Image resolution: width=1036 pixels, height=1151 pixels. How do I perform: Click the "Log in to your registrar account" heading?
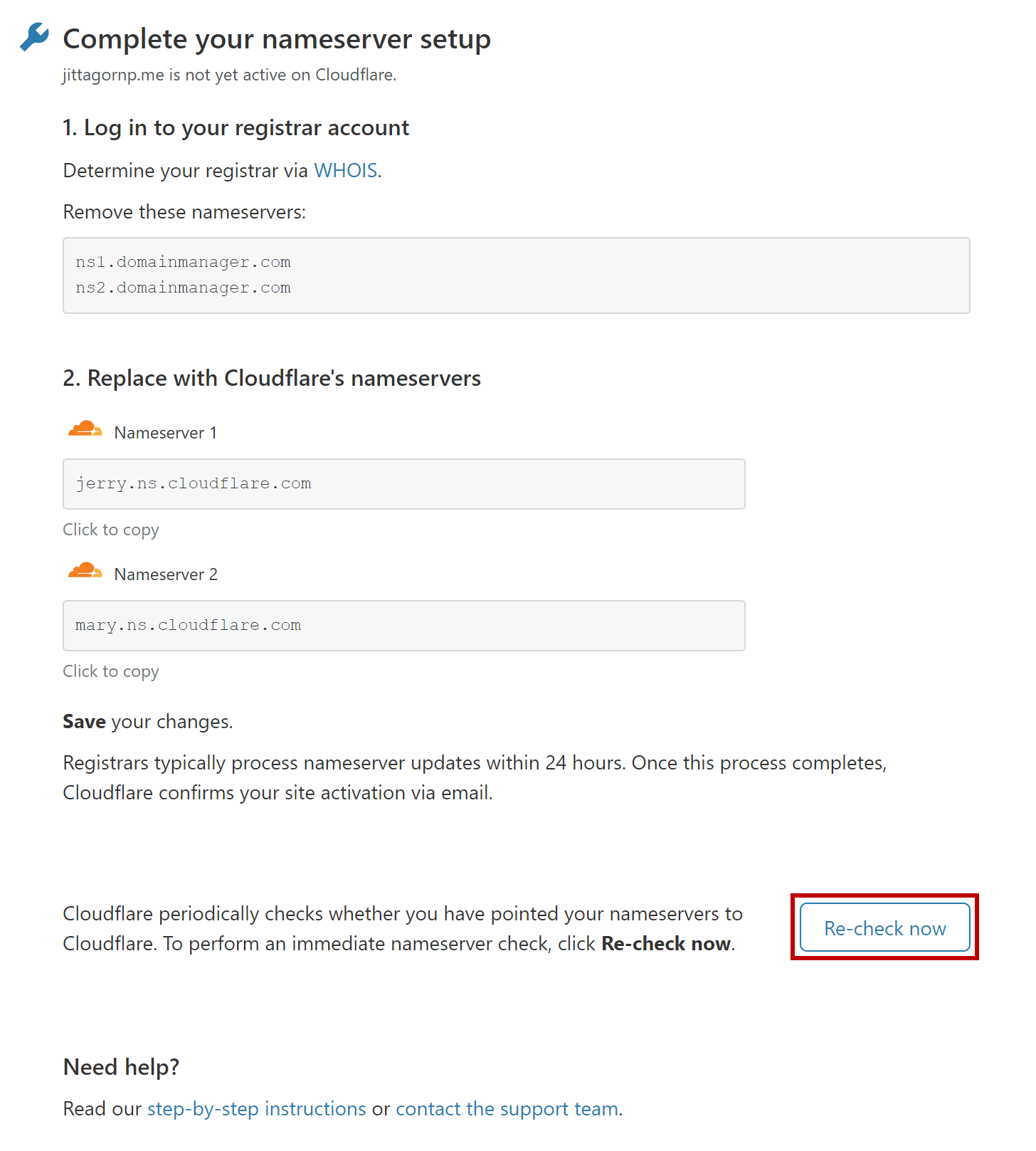pos(236,128)
